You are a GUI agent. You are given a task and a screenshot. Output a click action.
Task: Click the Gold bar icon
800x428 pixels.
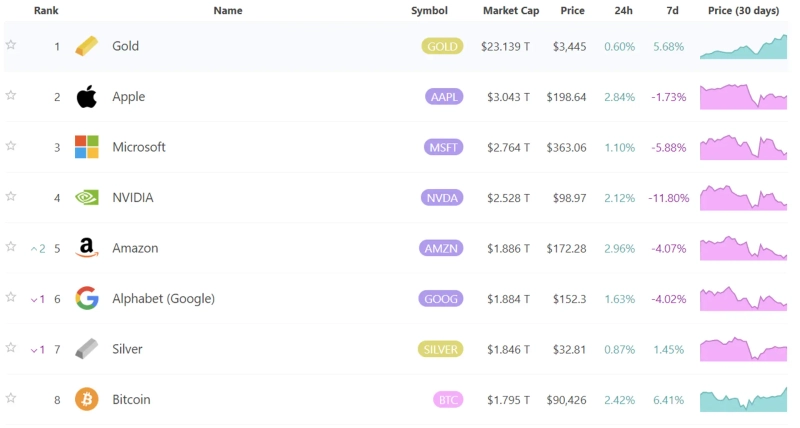tap(87, 46)
